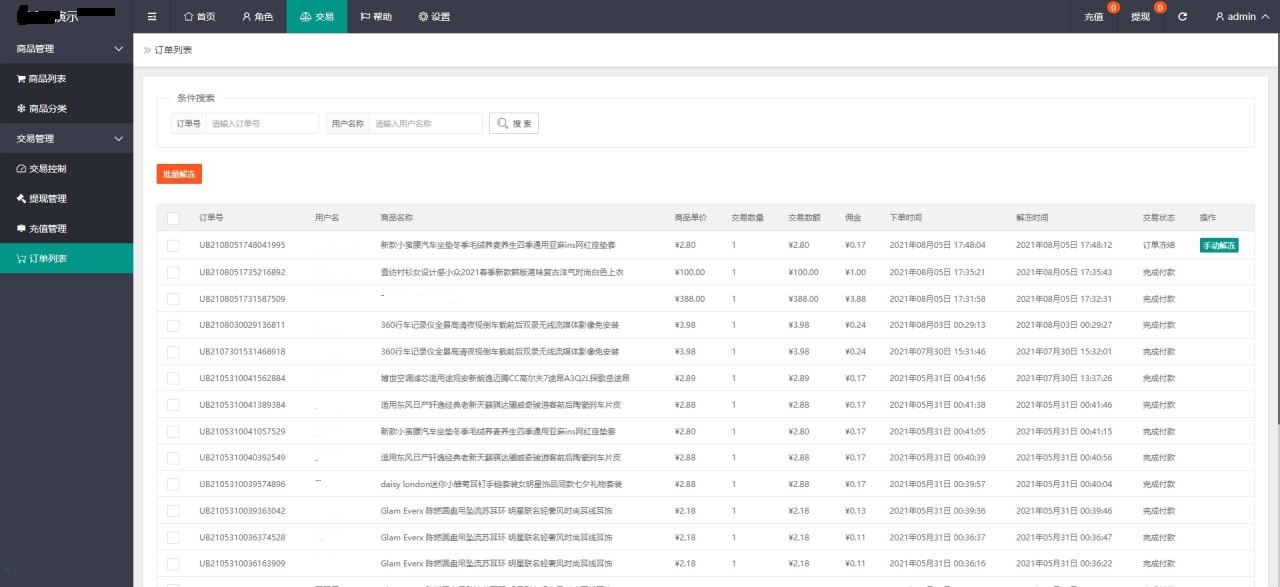
Task: Collapse the sidebar with the hamburger icon
Action: (152, 17)
